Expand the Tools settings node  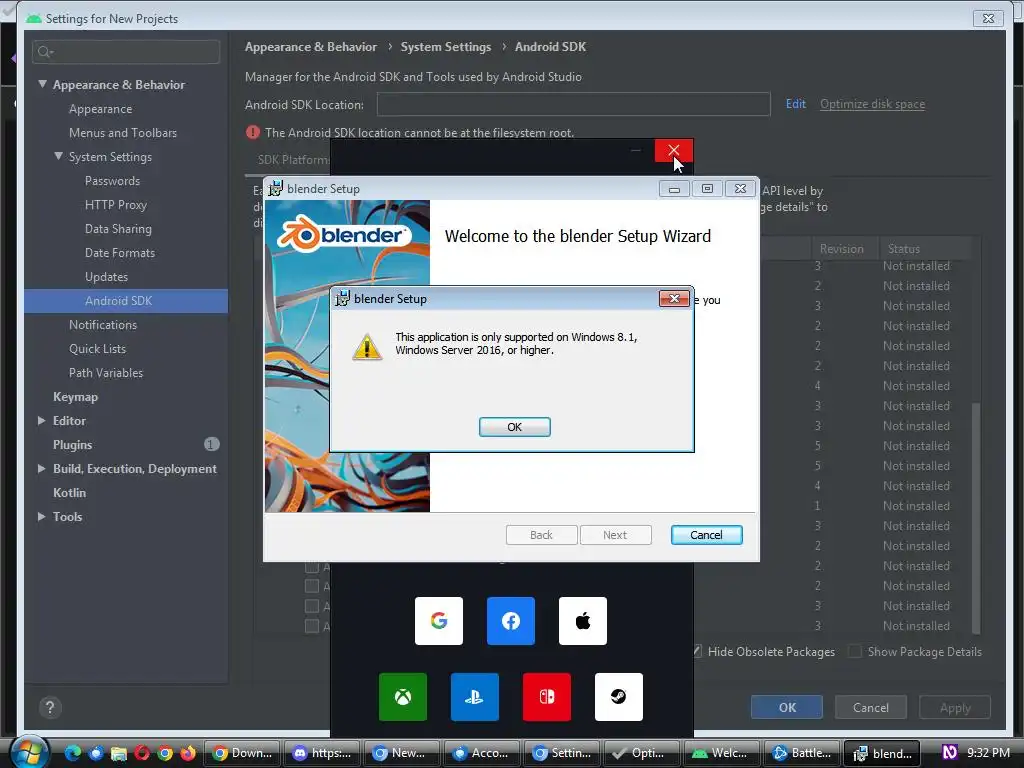42,517
